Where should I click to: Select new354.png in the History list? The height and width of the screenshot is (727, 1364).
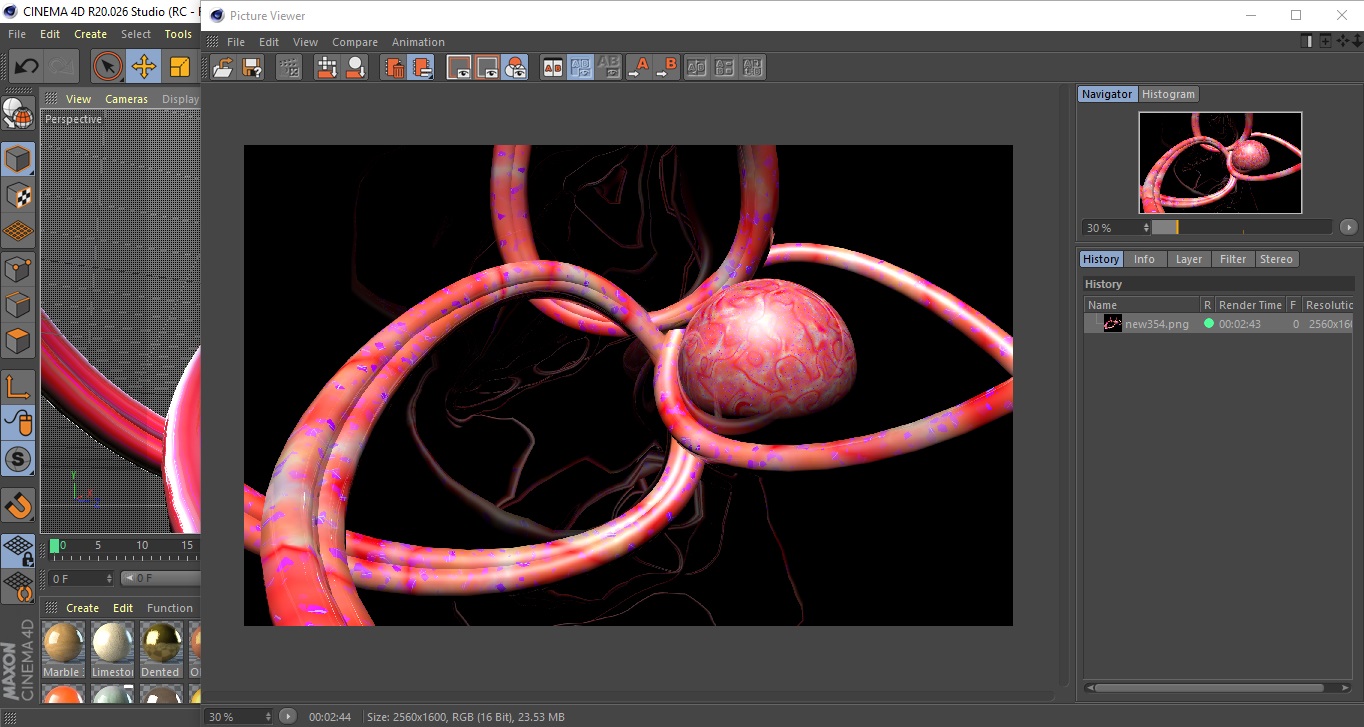click(1156, 324)
